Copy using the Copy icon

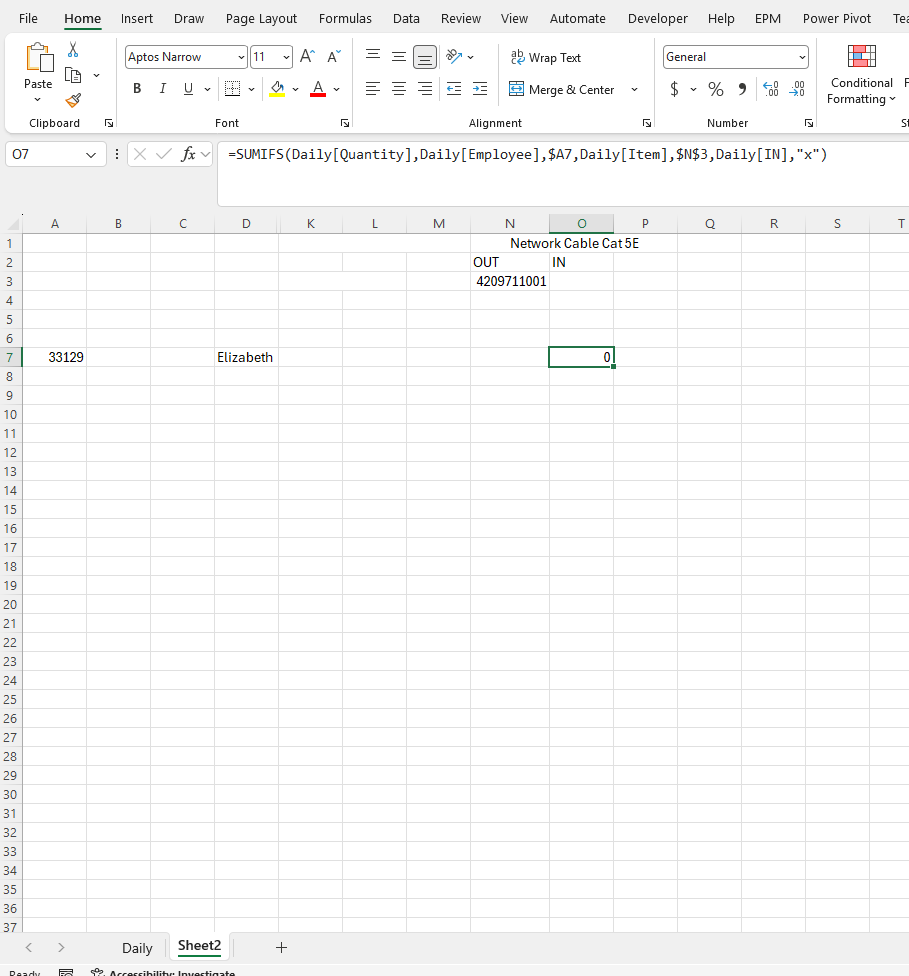coord(73,75)
